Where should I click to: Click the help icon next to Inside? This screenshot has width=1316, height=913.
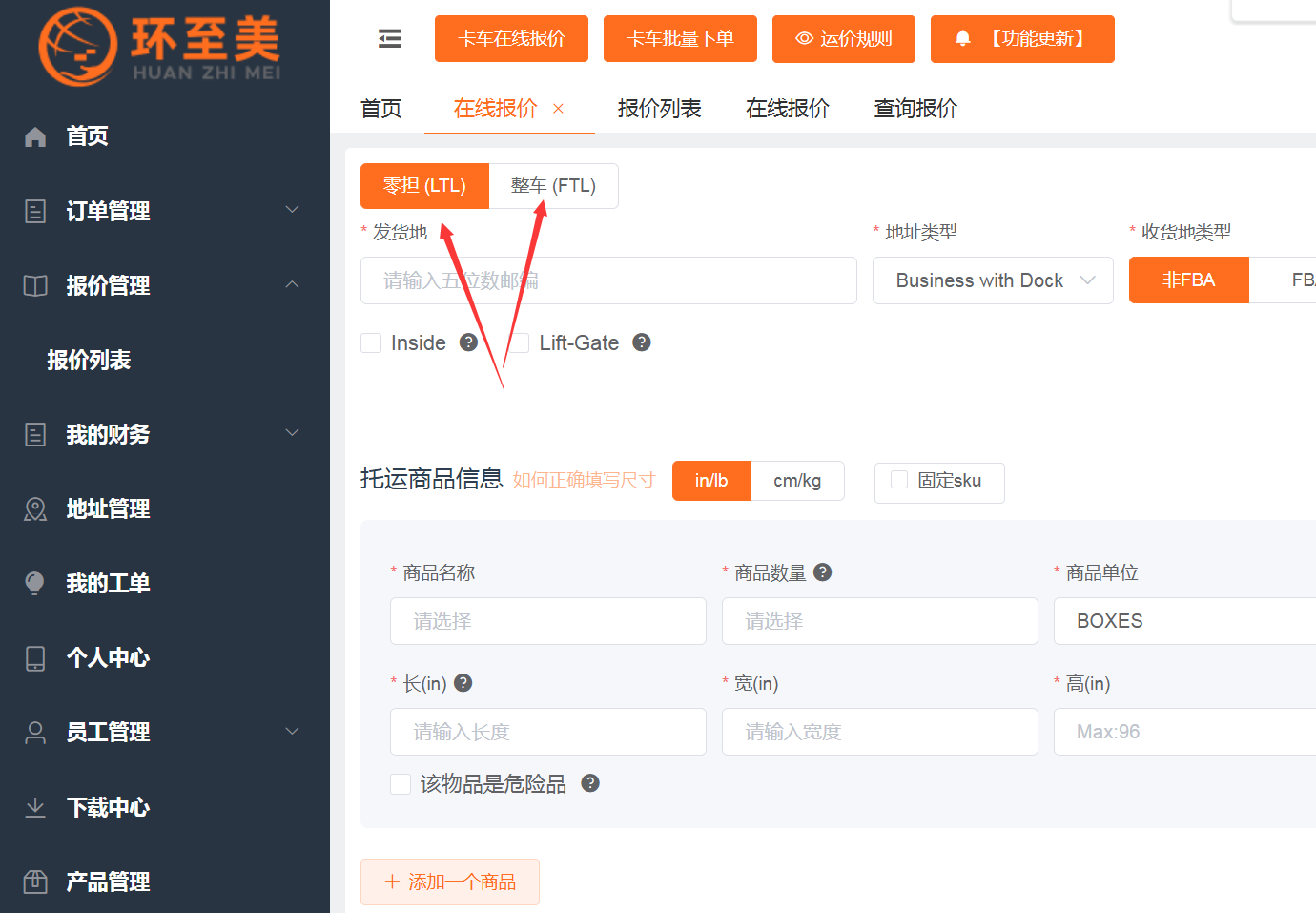(468, 342)
